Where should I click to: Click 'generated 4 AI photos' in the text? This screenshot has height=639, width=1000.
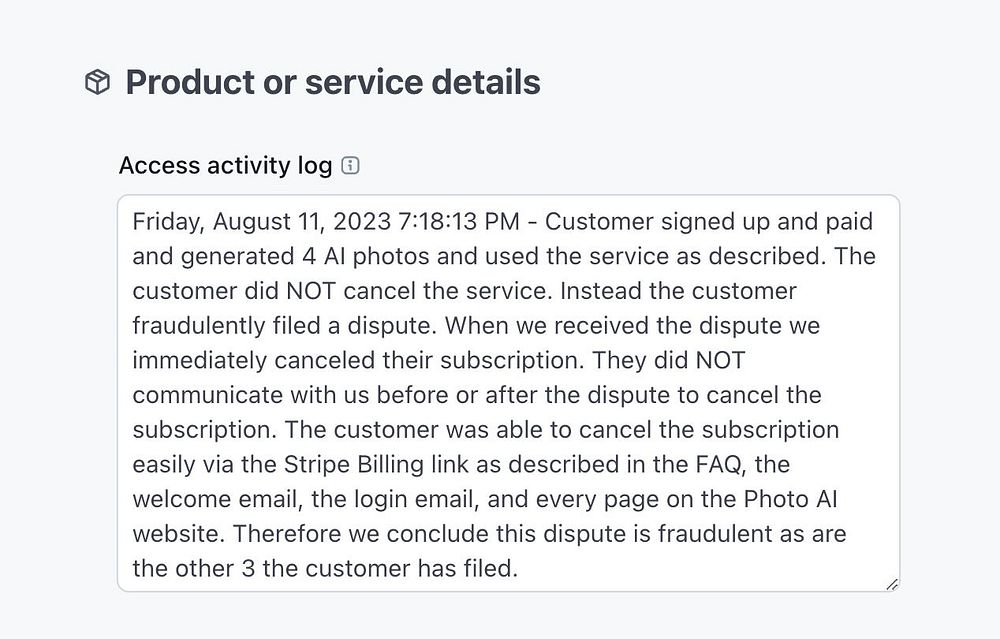[x=304, y=256]
